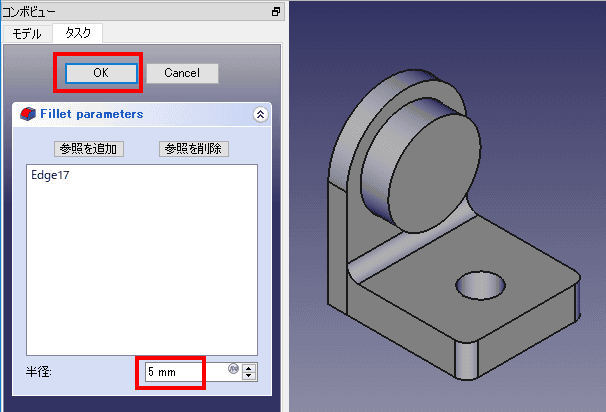Increase the radius with up arrow
The image size is (606, 412).
pyautogui.click(x=249, y=368)
